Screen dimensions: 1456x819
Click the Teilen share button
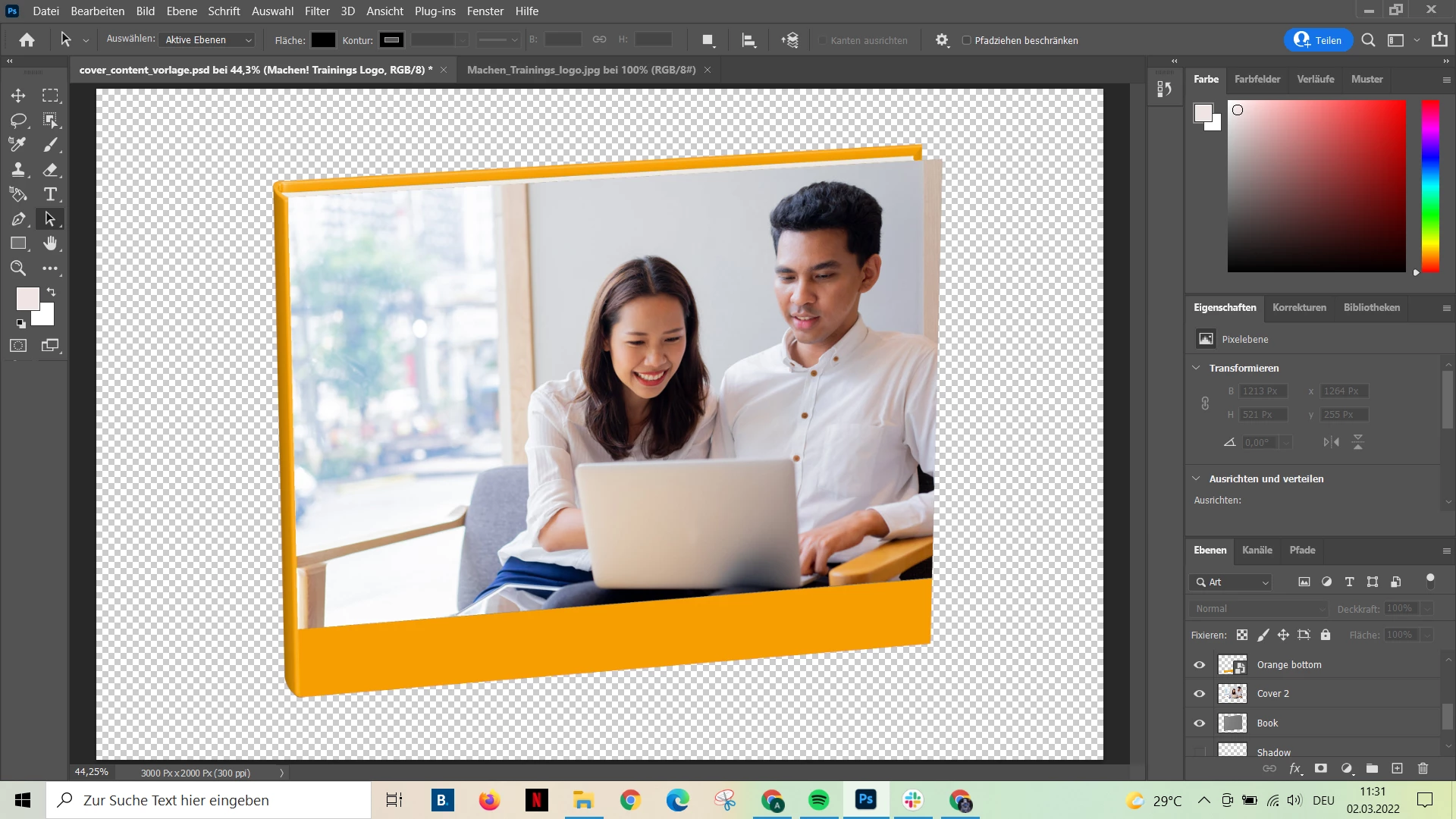point(1318,40)
